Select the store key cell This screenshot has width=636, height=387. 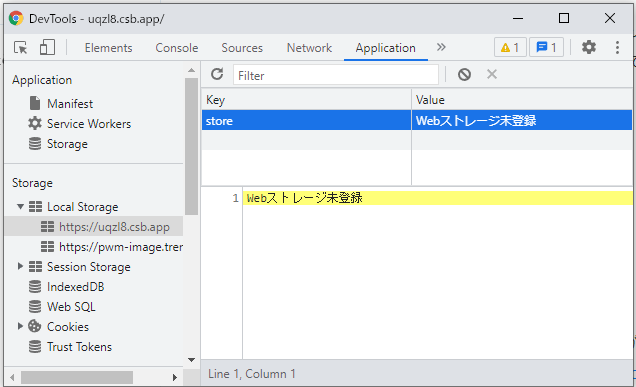pos(306,120)
